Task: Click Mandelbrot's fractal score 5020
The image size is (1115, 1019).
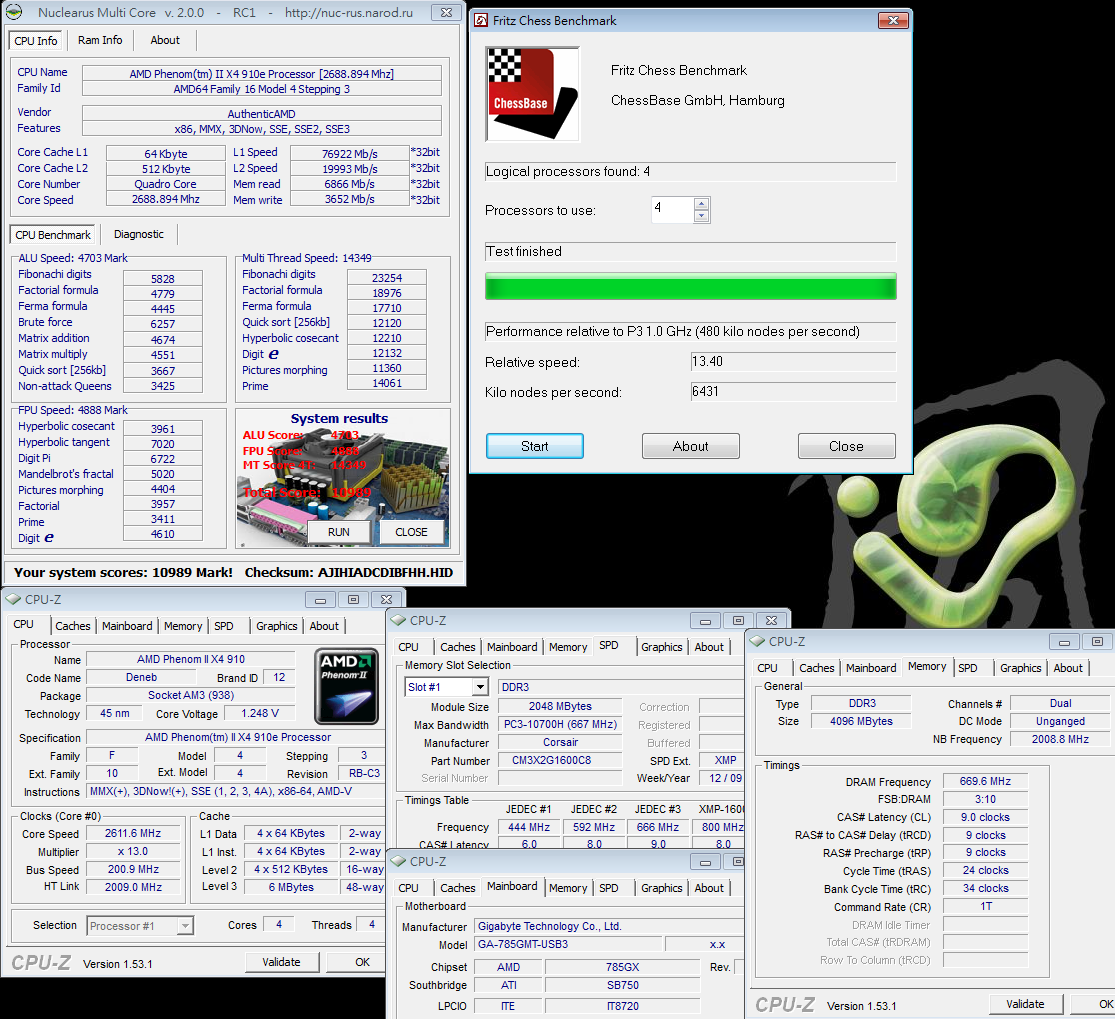Action: (163, 474)
